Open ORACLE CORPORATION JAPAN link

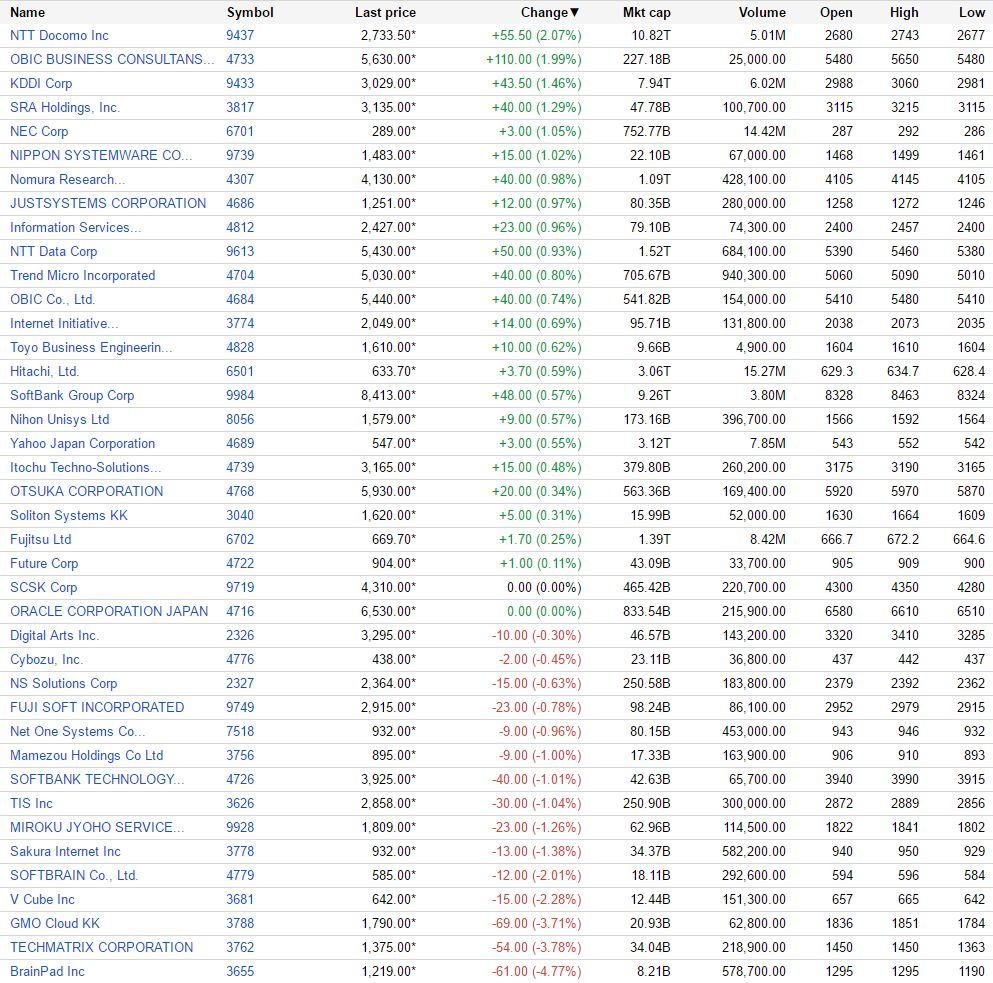109,612
